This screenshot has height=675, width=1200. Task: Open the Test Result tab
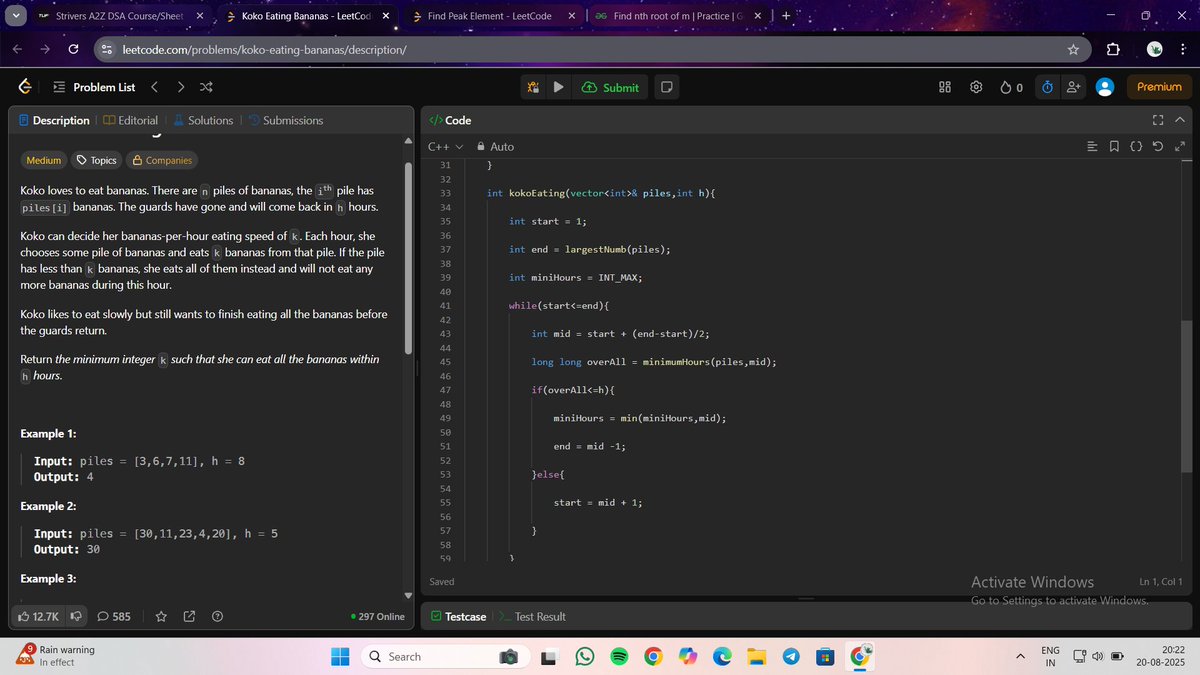tap(533, 617)
